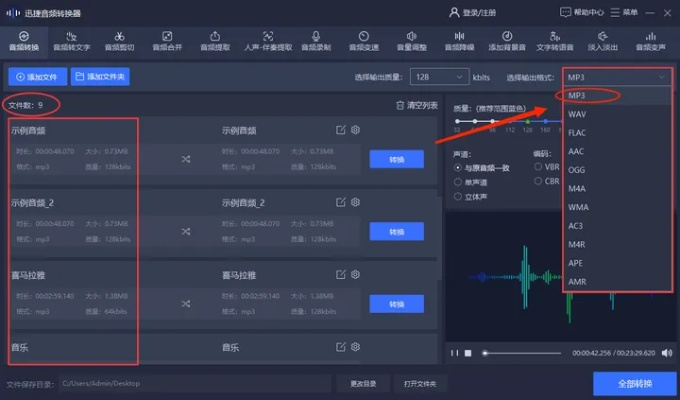Click the edit icon for 音乐
The width and height of the screenshot is (680, 400).
(341, 347)
